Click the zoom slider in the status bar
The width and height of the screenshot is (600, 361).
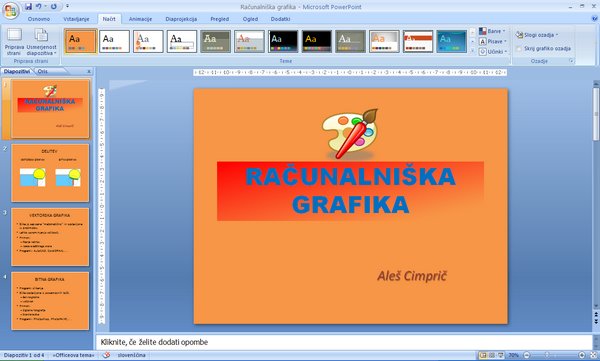554,355
